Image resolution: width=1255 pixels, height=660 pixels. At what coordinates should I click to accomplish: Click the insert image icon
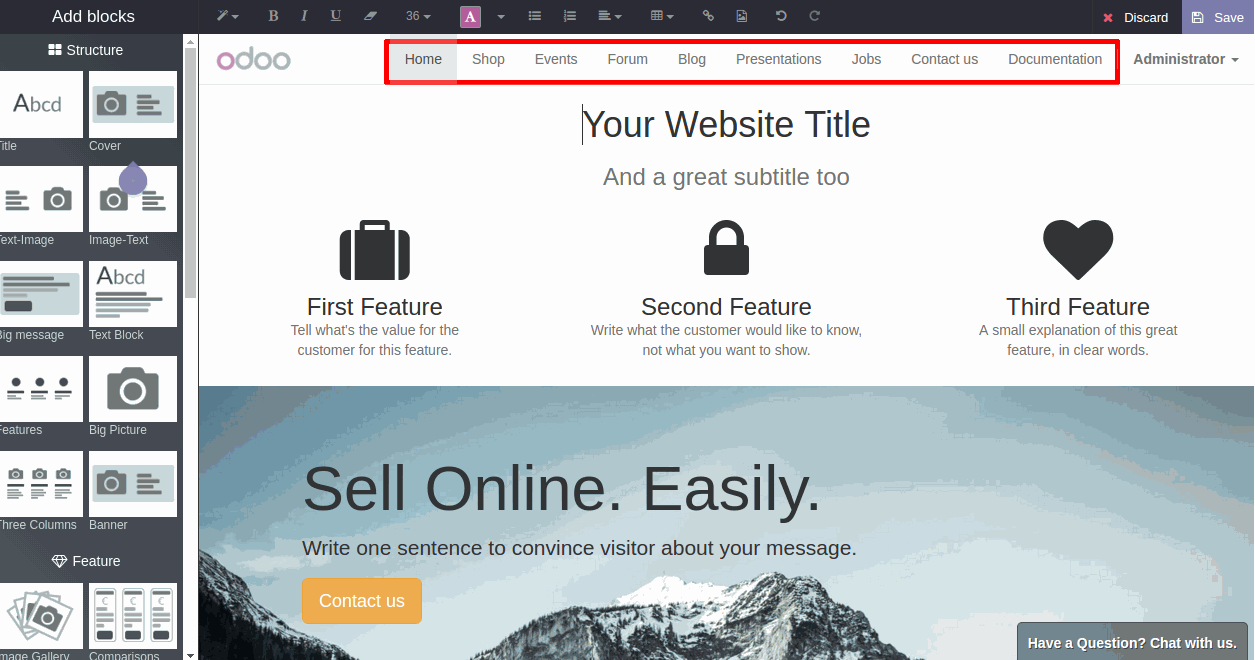(x=741, y=16)
